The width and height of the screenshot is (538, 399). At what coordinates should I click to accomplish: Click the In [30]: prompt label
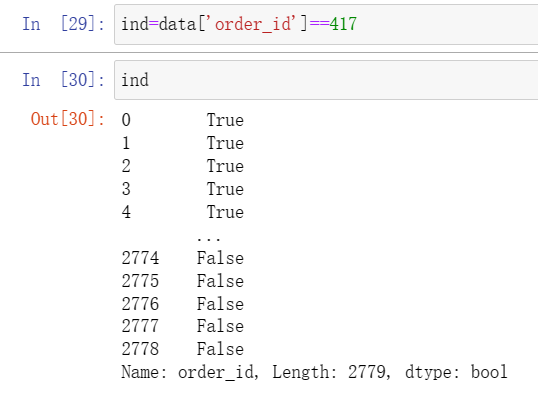(x=64, y=80)
